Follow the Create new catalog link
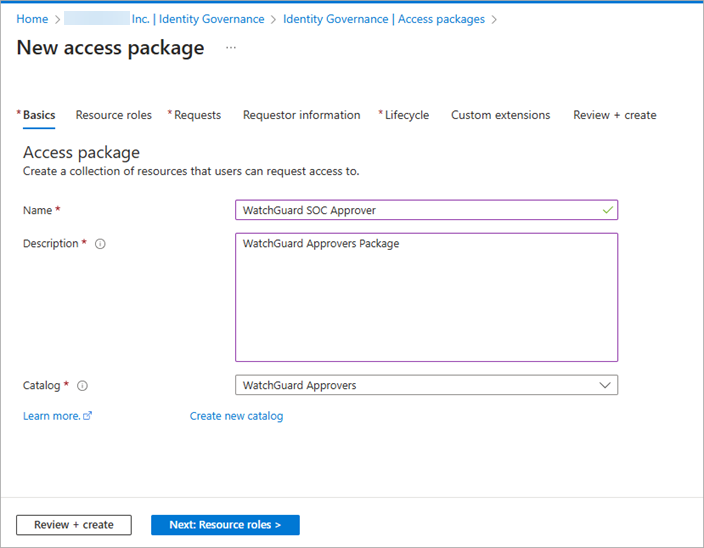Viewport: 704px width, 548px height. (x=236, y=416)
